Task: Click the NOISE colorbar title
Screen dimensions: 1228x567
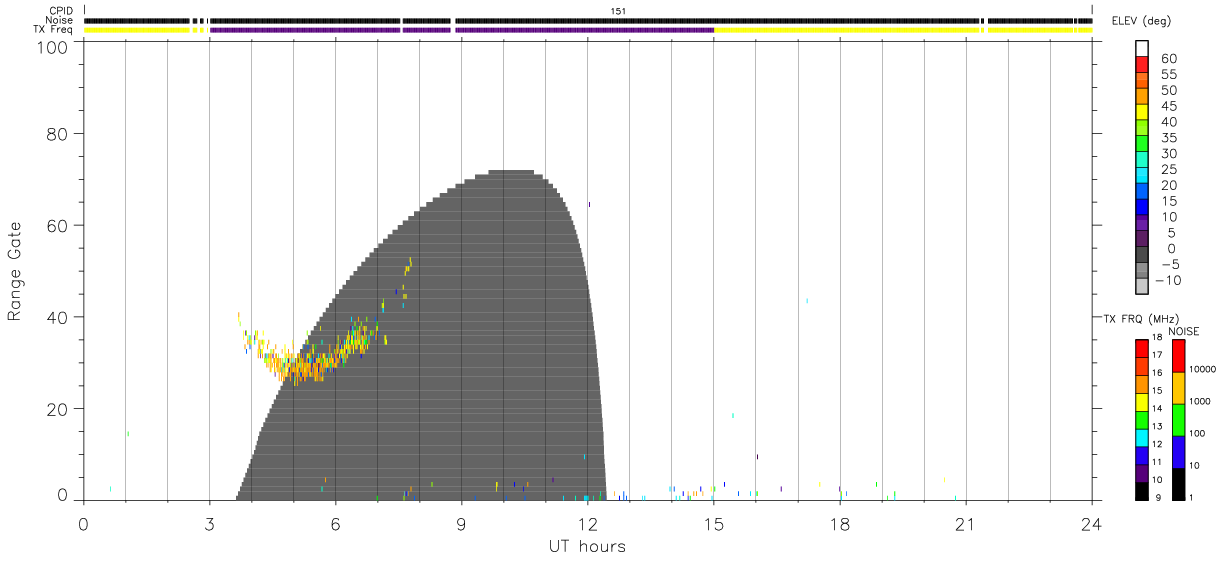Action: tap(1183, 331)
